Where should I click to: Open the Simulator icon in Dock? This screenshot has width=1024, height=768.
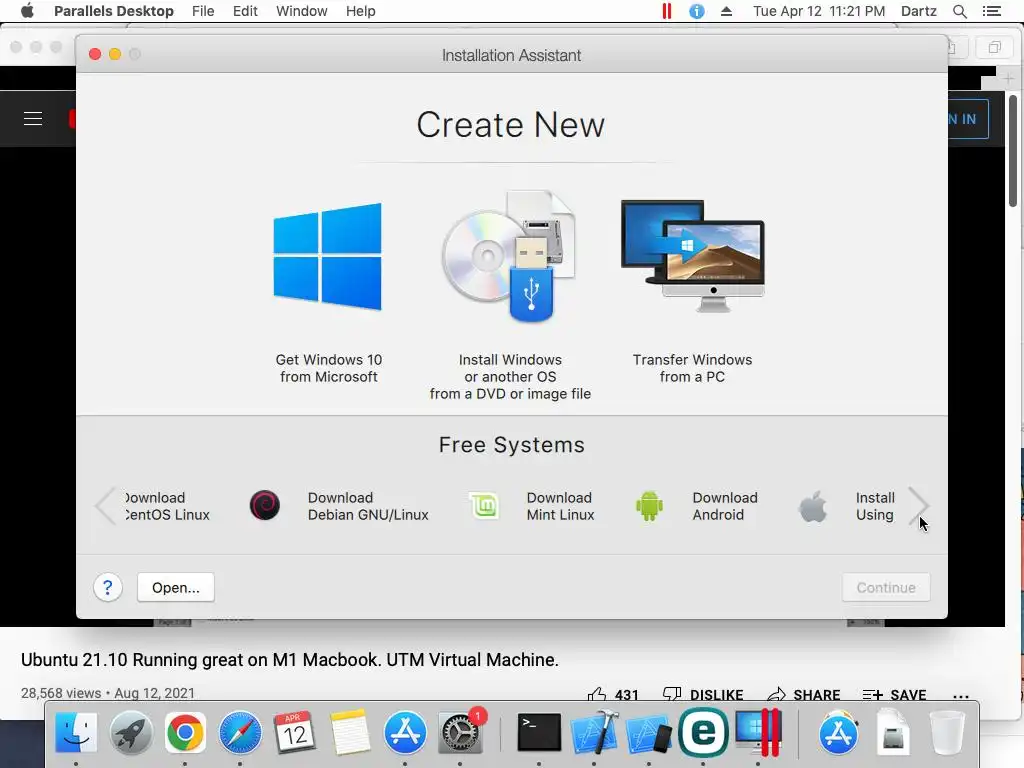[x=648, y=733]
